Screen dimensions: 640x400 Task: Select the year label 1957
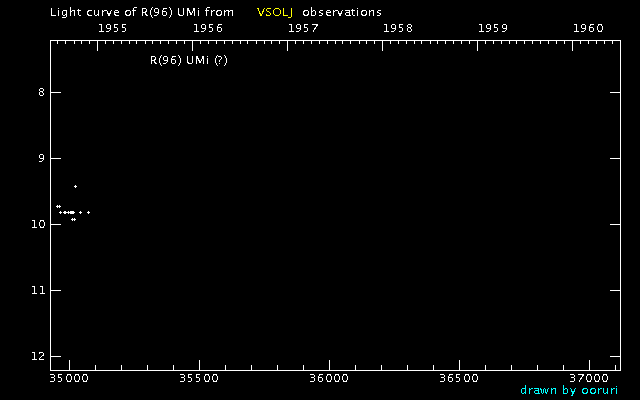point(303,28)
